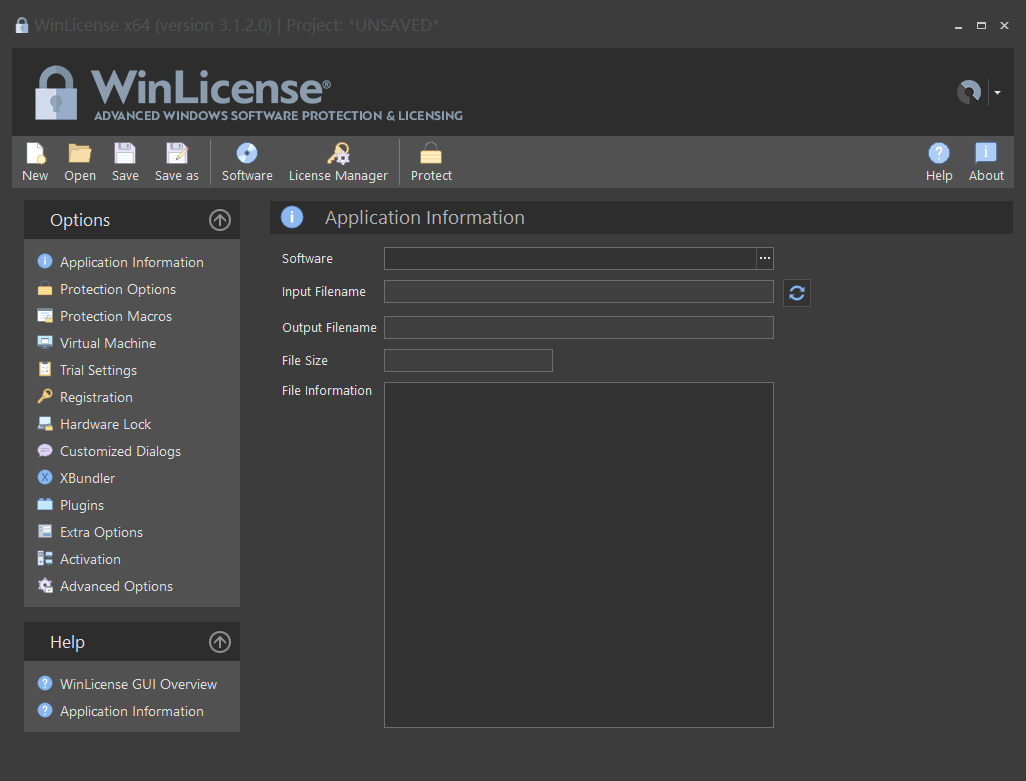Image resolution: width=1026 pixels, height=781 pixels.
Task: Open the WinLicense GUI Overview help link
Action: (x=138, y=684)
